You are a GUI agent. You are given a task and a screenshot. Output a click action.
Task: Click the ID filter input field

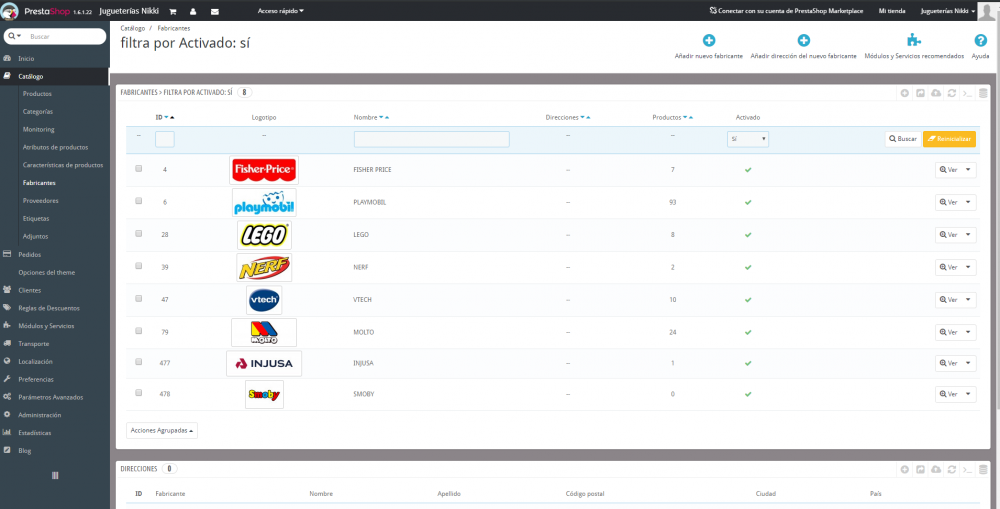click(x=165, y=139)
